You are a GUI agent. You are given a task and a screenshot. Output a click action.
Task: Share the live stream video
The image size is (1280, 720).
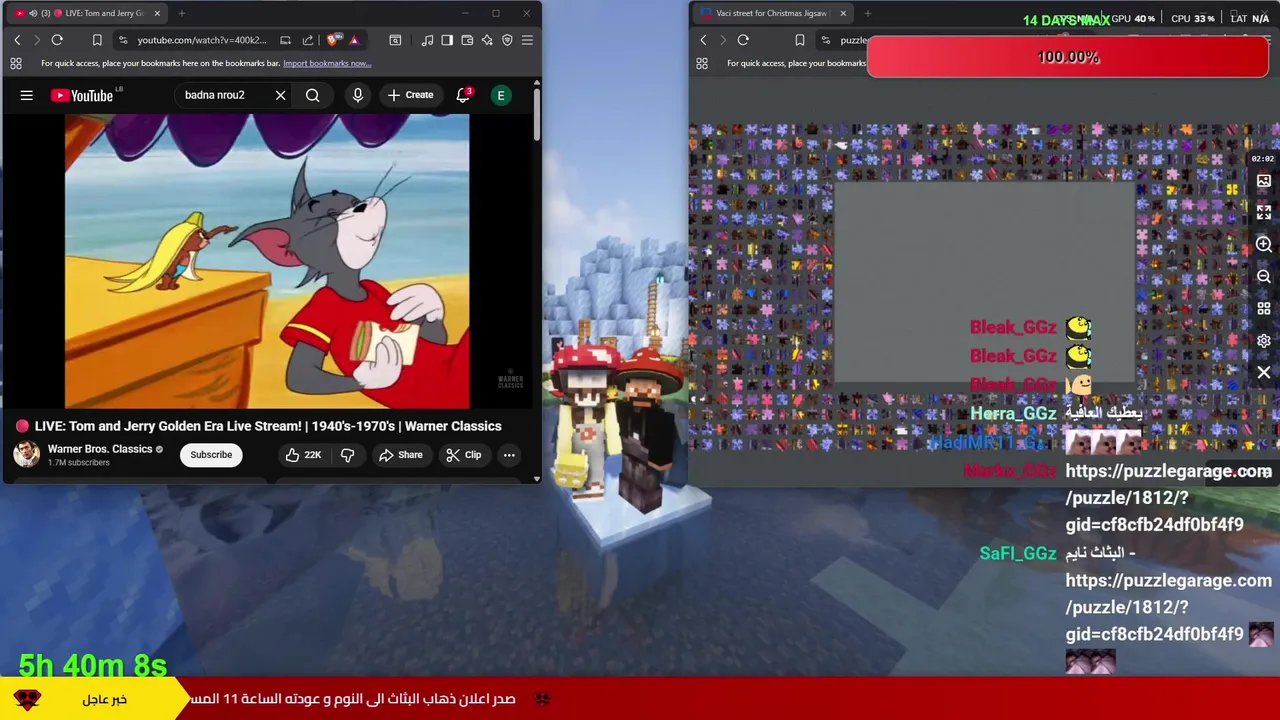pos(401,455)
